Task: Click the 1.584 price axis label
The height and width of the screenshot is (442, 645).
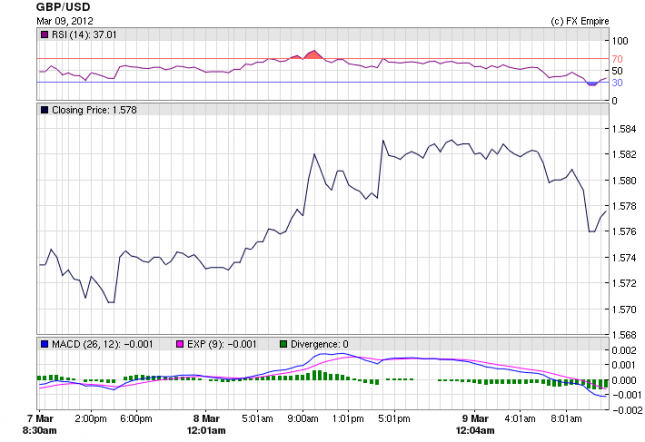Action: click(624, 129)
